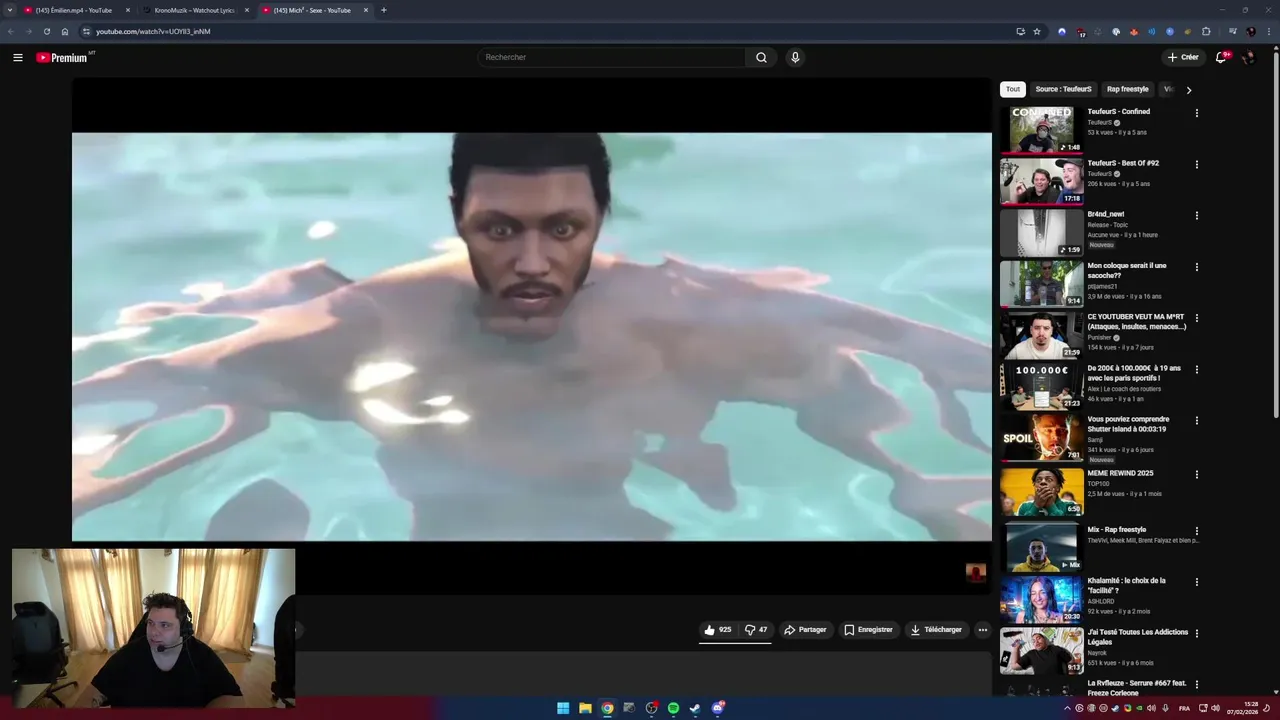
Task: Open Spotify from the taskbar
Action: pos(673,708)
